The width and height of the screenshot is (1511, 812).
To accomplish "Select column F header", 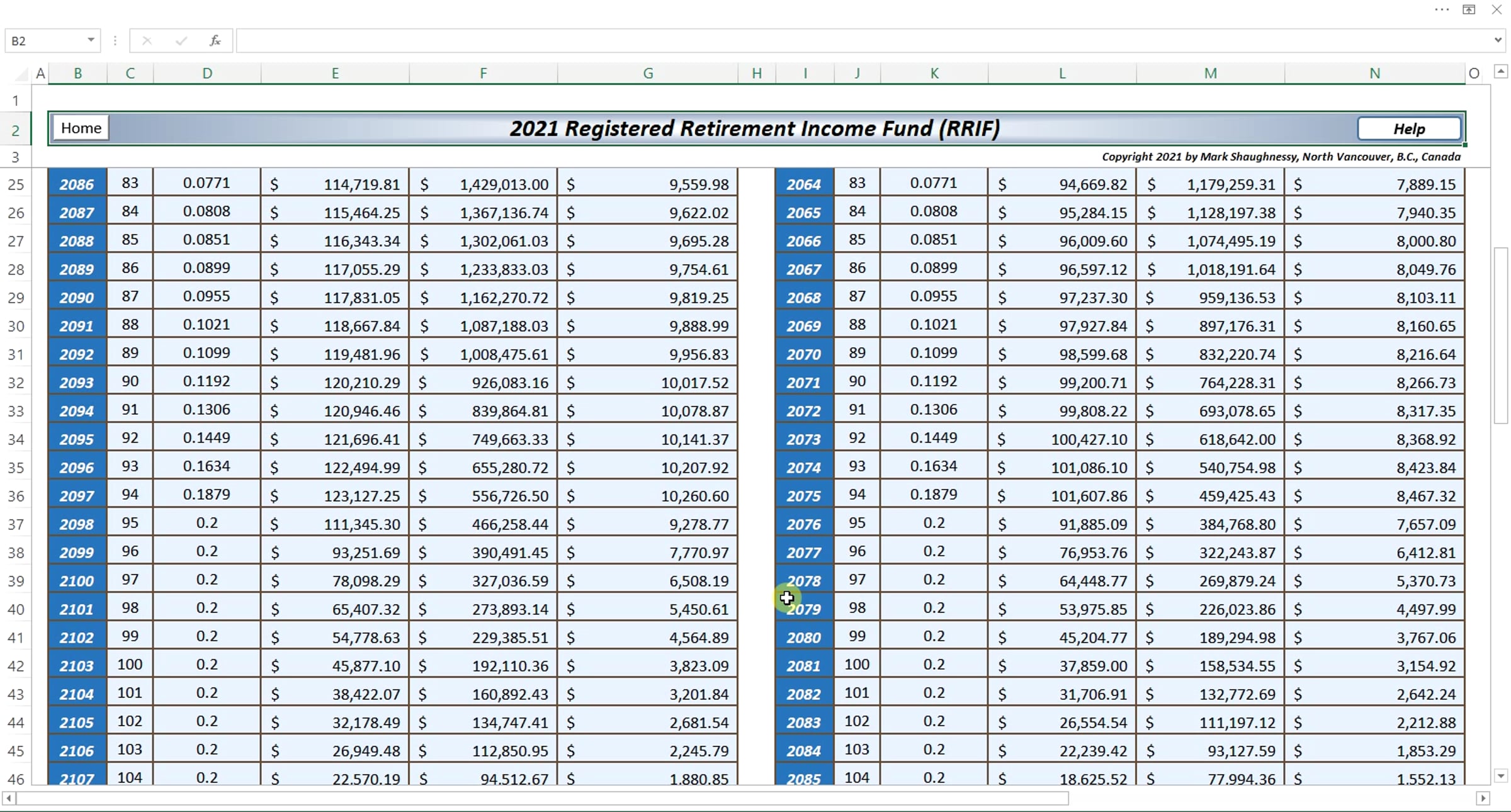I will [483, 73].
